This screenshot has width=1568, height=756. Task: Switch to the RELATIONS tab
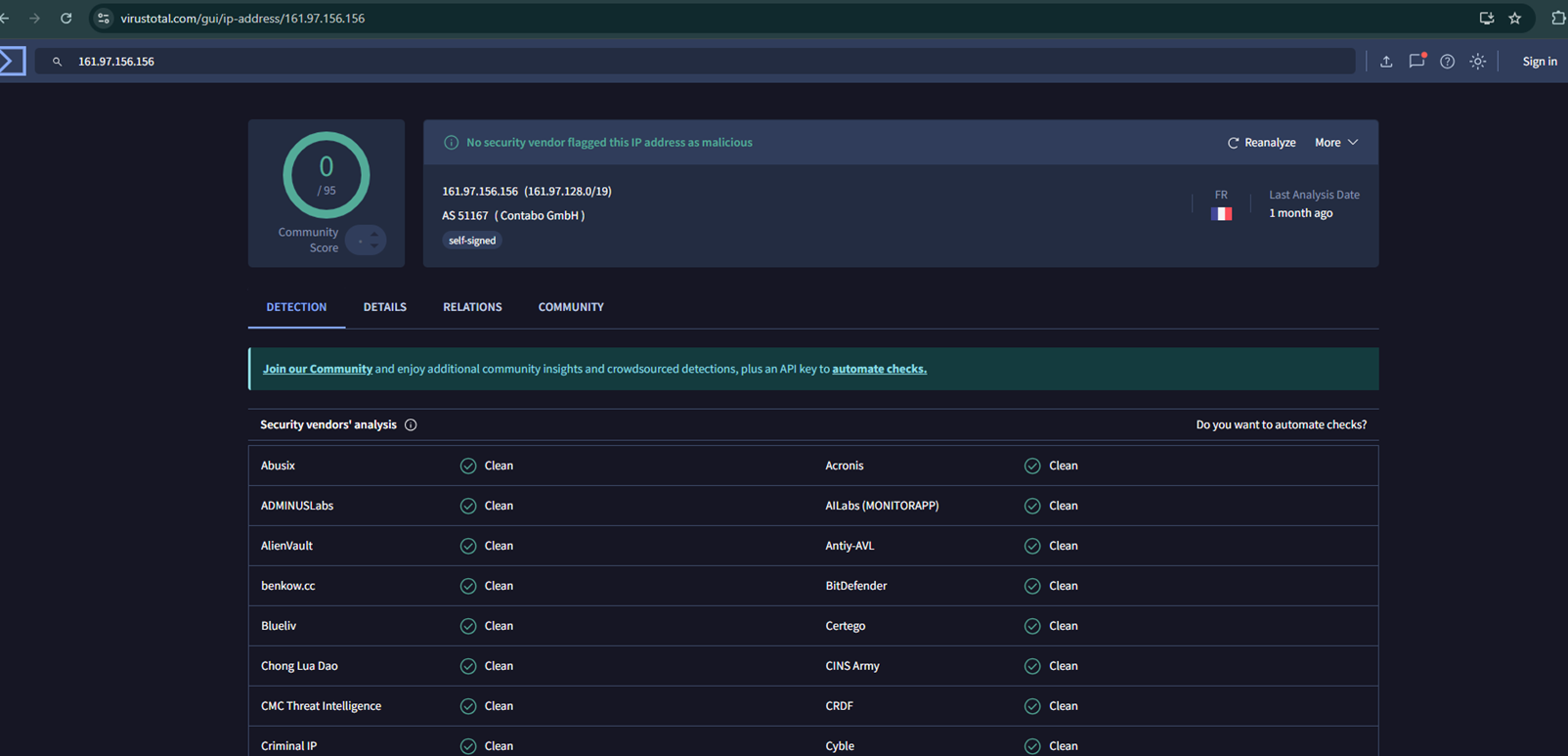(x=472, y=307)
